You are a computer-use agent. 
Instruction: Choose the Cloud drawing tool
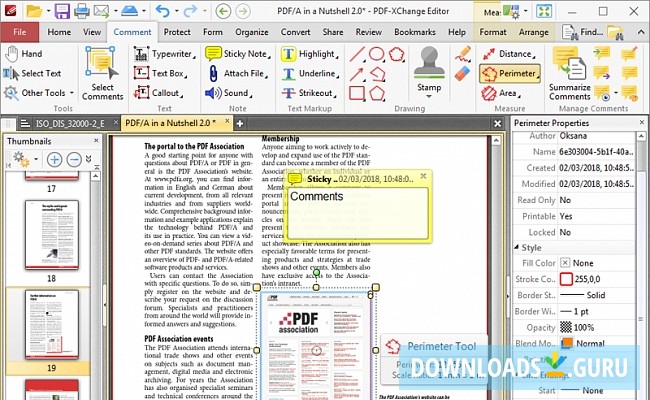[x=397, y=54]
